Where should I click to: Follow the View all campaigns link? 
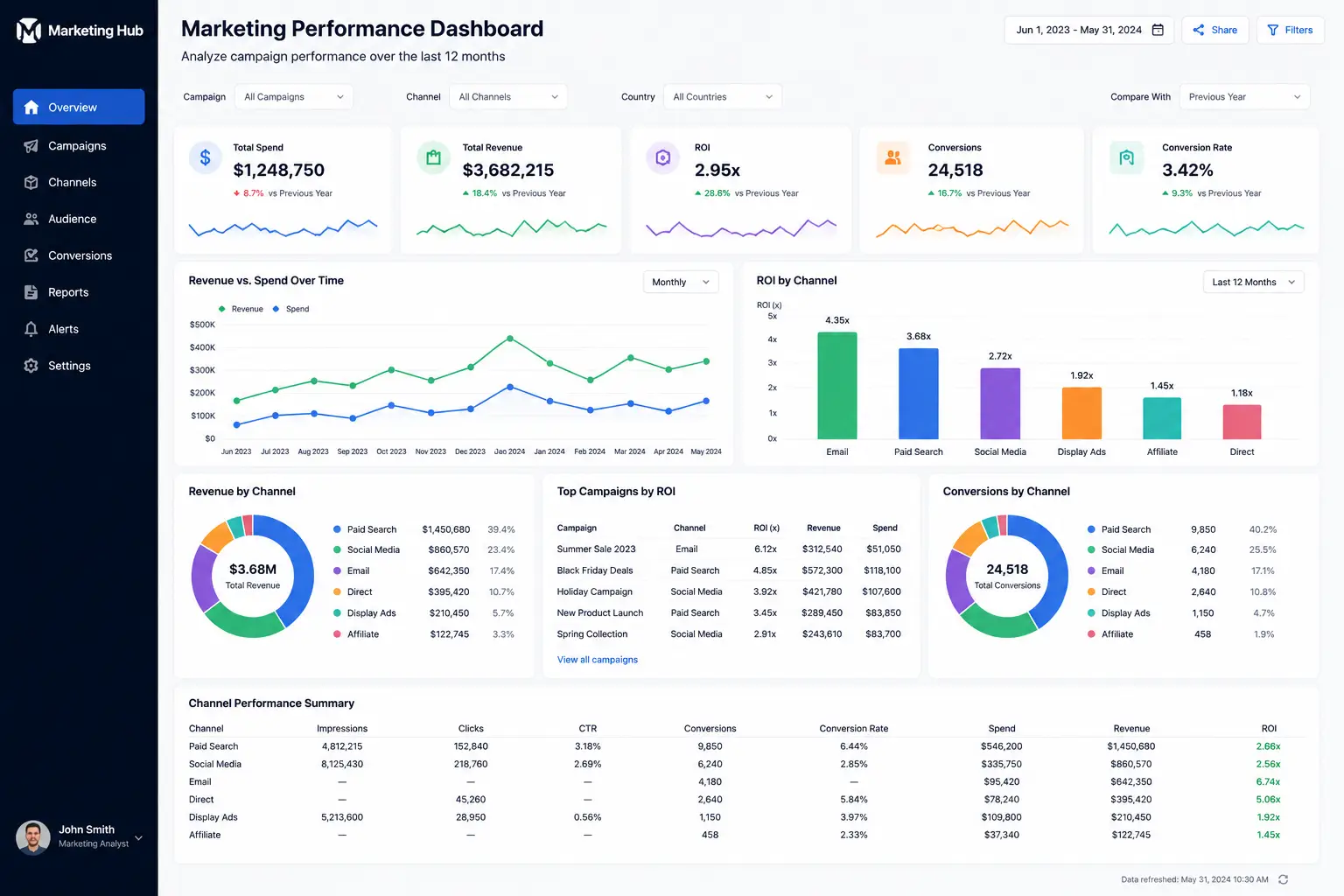tap(598, 660)
